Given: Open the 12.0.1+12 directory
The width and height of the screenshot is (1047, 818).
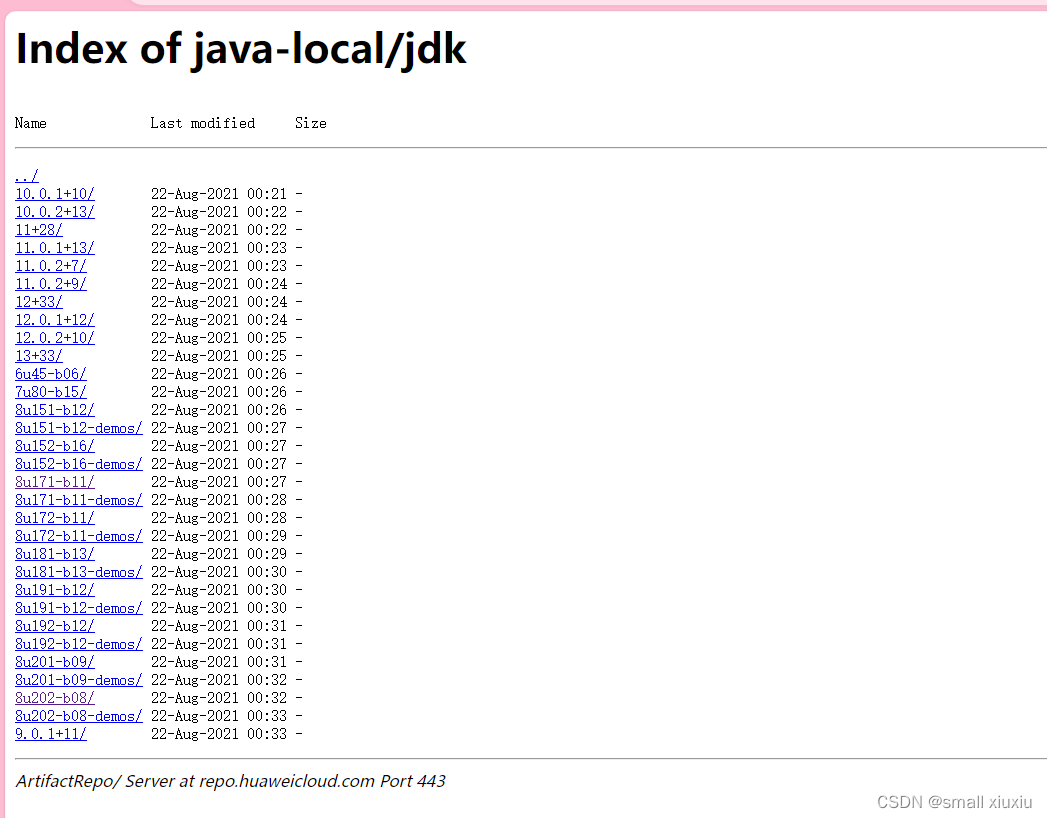Looking at the screenshot, I should point(54,319).
